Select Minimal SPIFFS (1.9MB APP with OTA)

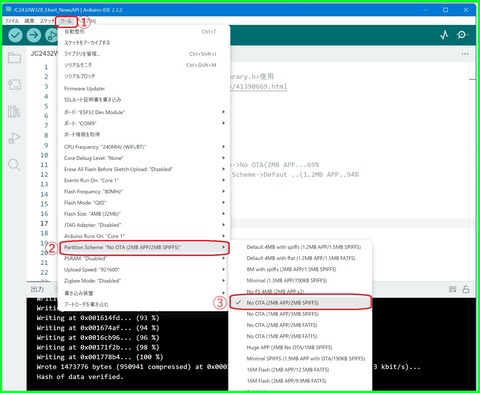click(300, 359)
